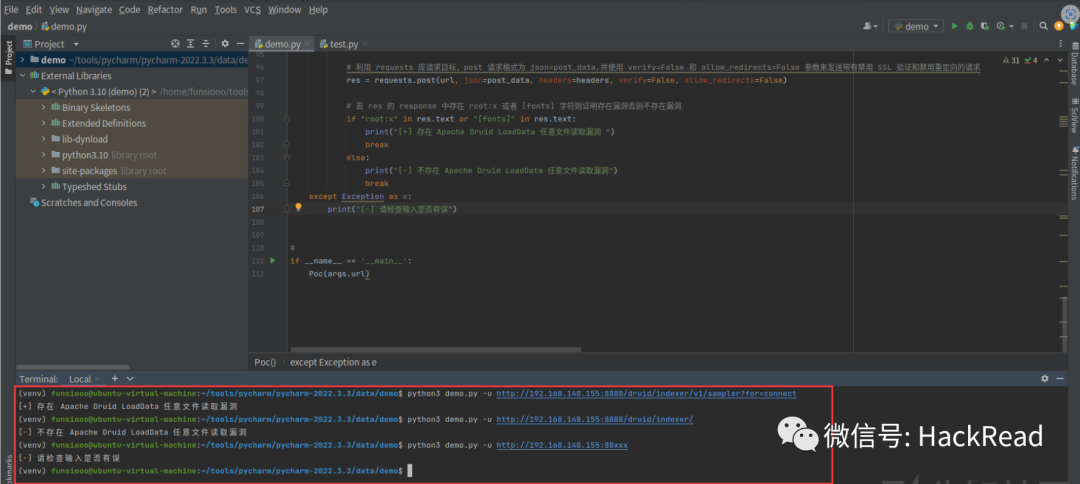Image resolution: width=1080 pixels, height=484 pixels.
Task: Expand lib-dynload folder
Action: coord(44,139)
